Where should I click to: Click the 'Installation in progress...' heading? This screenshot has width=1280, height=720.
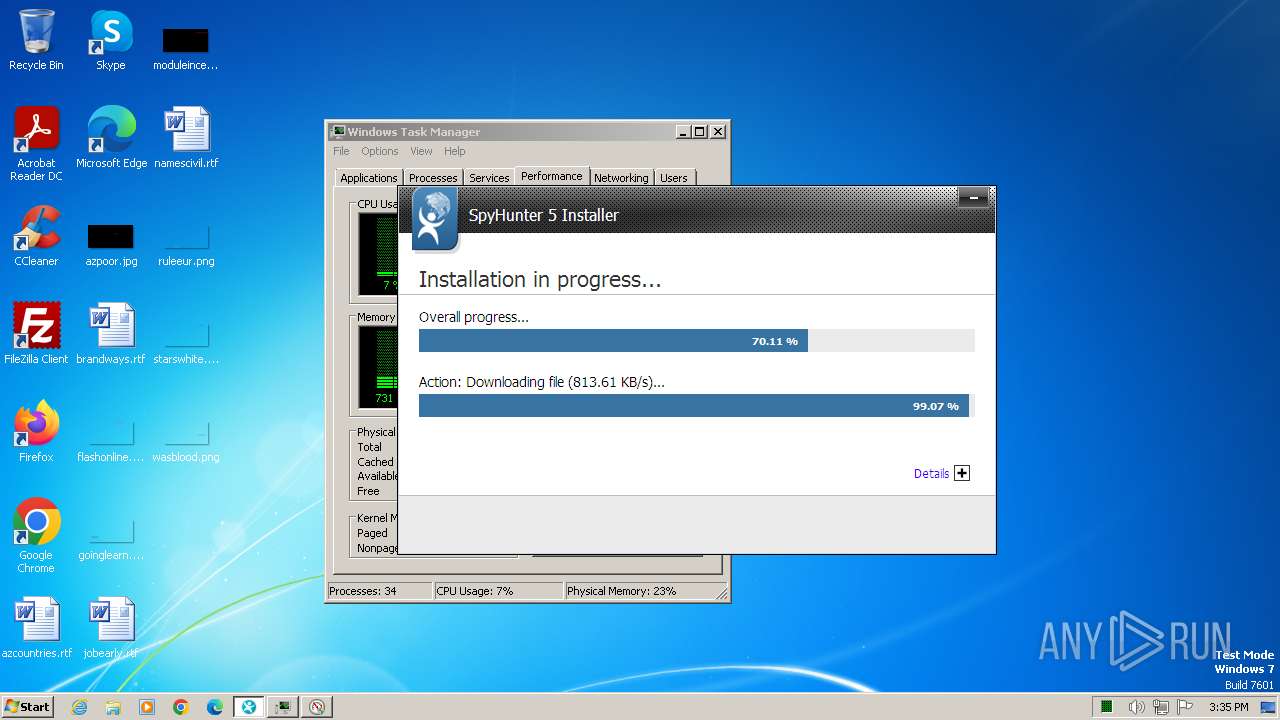pos(540,280)
